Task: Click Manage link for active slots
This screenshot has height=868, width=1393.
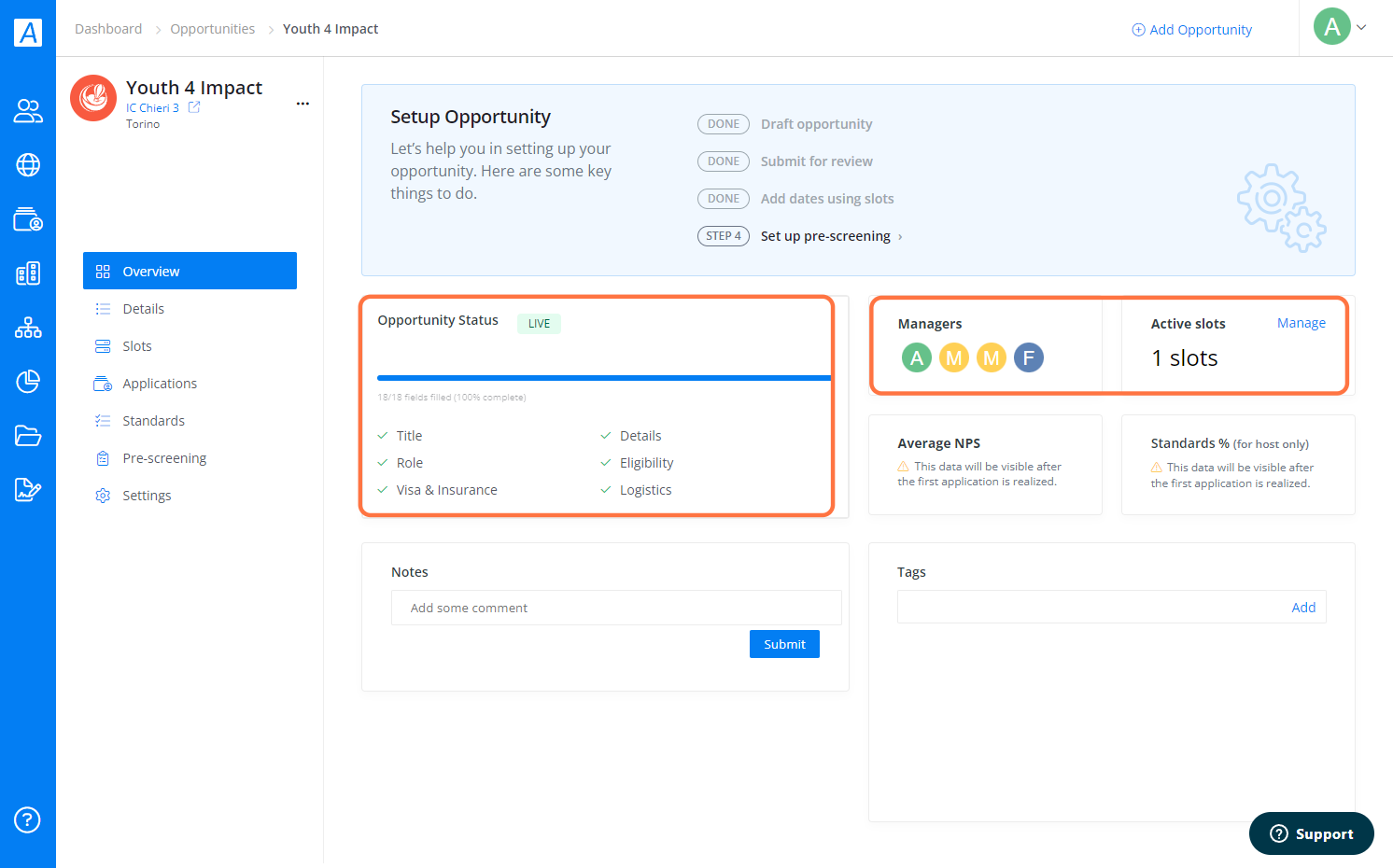Action: point(1302,323)
